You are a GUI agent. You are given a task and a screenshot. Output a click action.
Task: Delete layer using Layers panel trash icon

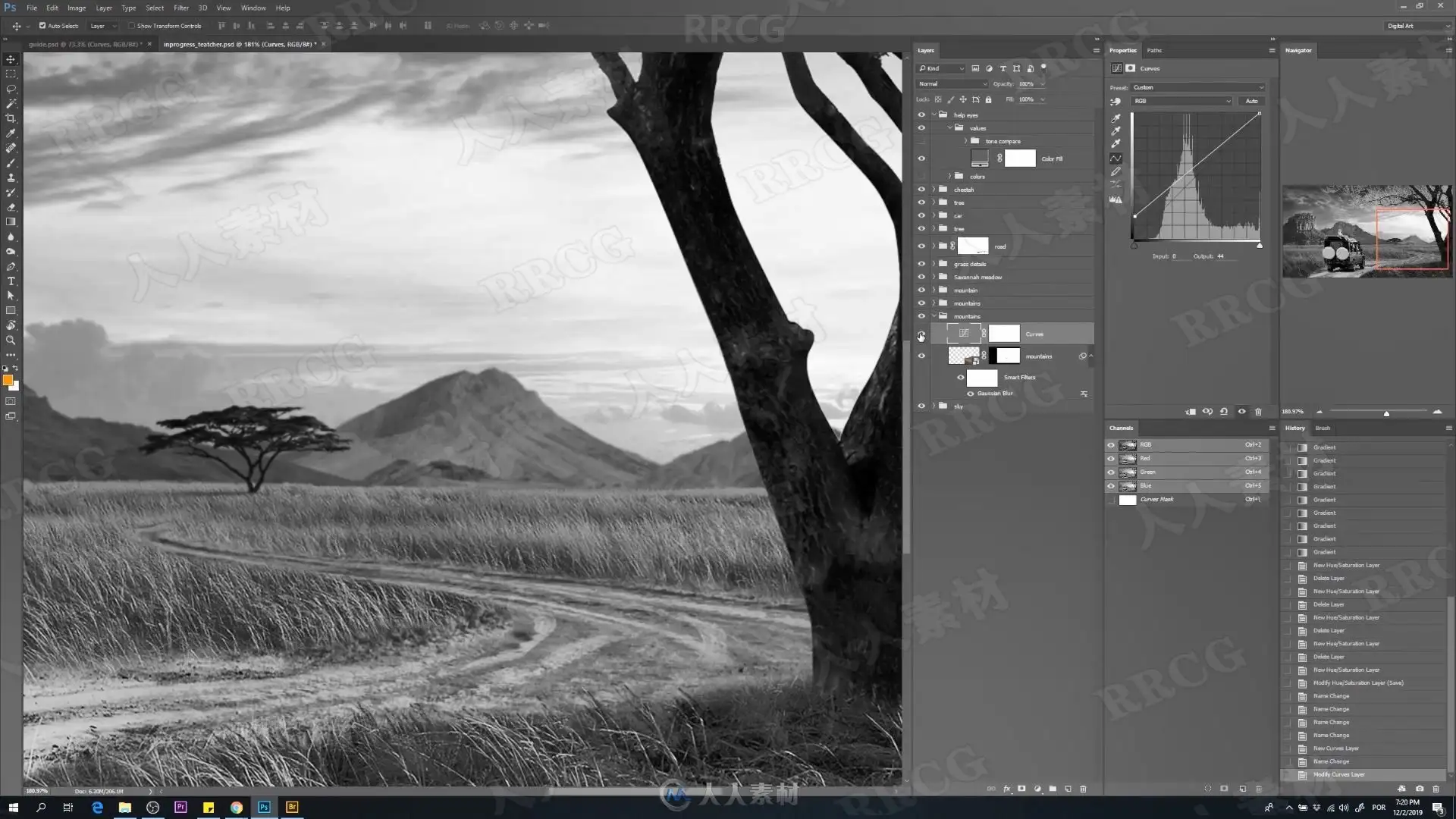pyautogui.click(x=1083, y=789)
